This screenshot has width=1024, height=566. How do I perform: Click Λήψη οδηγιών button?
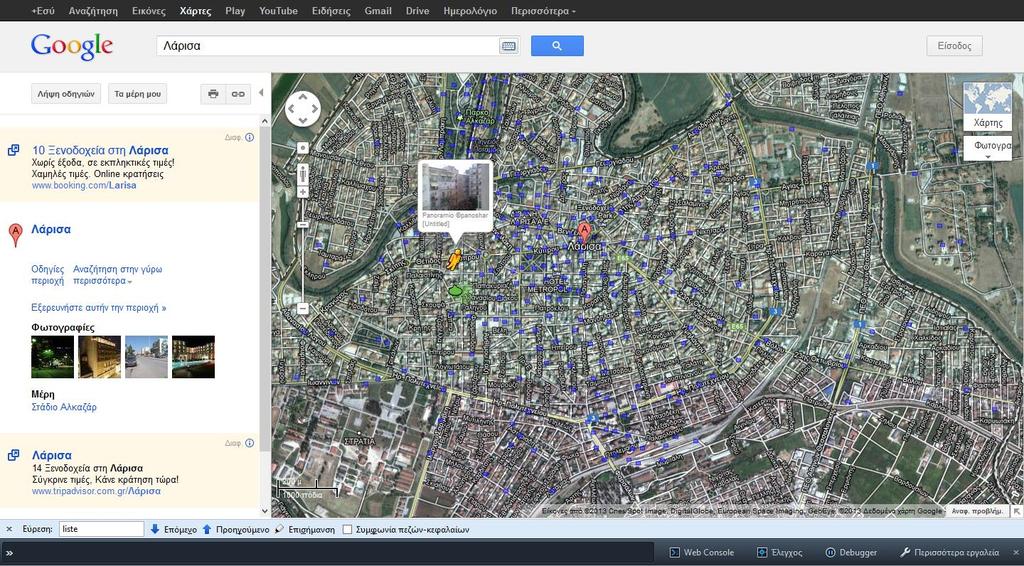(66, 94)
